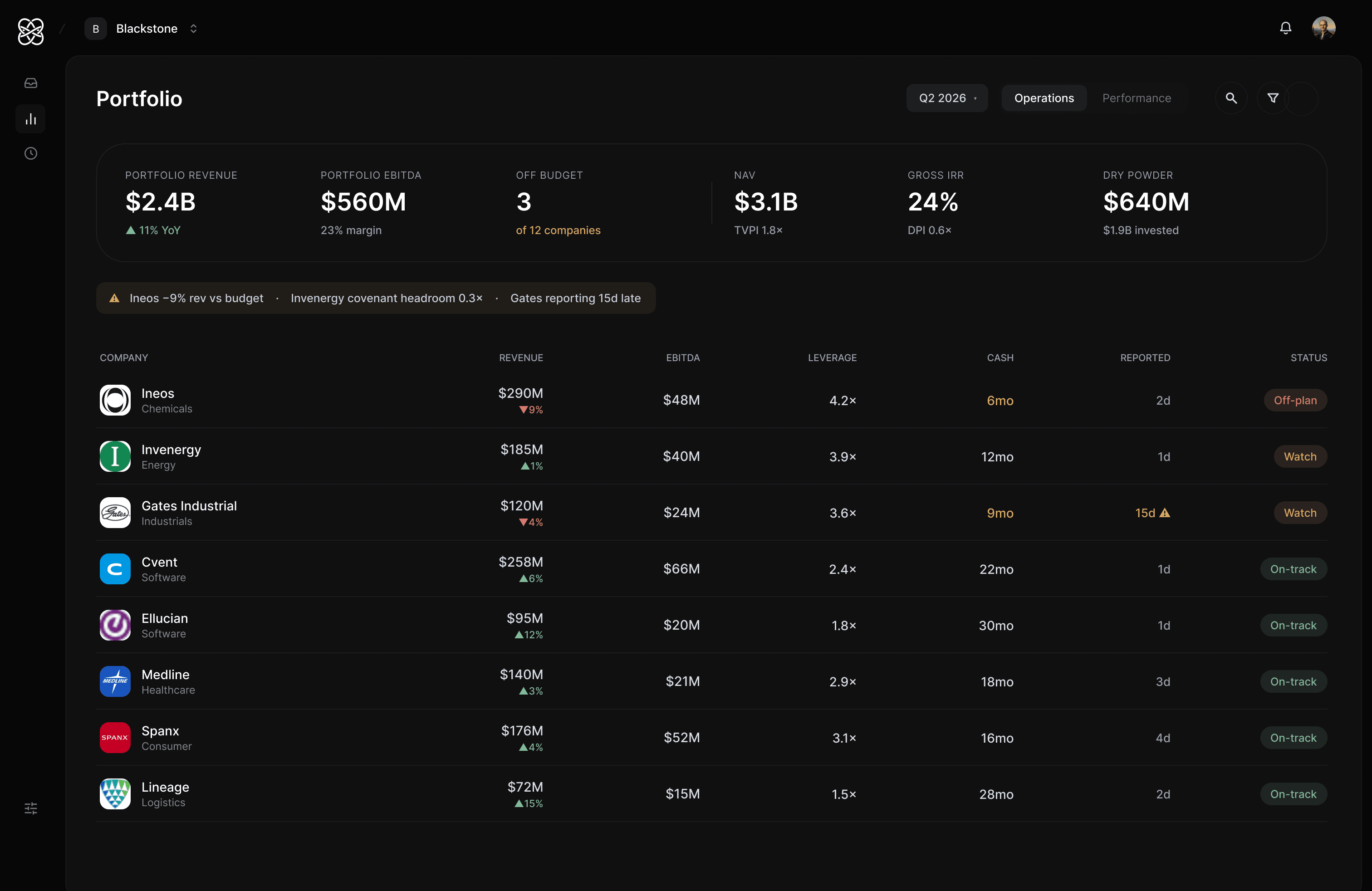
Task: Sort by the CASH column header
Action: pos(1000,358)
